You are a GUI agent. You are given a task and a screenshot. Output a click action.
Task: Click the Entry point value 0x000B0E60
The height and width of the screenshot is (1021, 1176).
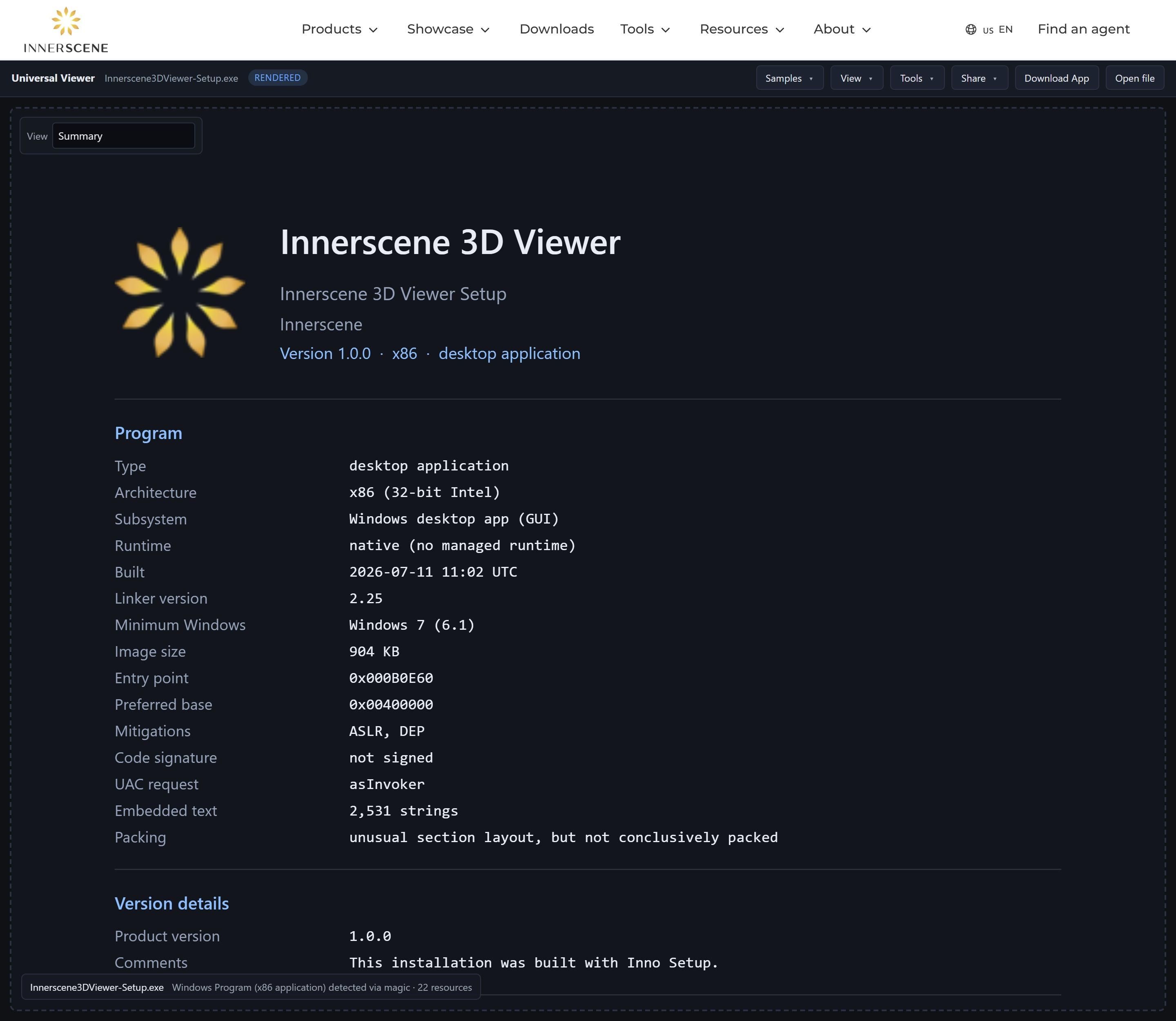[x=391, y=678]
